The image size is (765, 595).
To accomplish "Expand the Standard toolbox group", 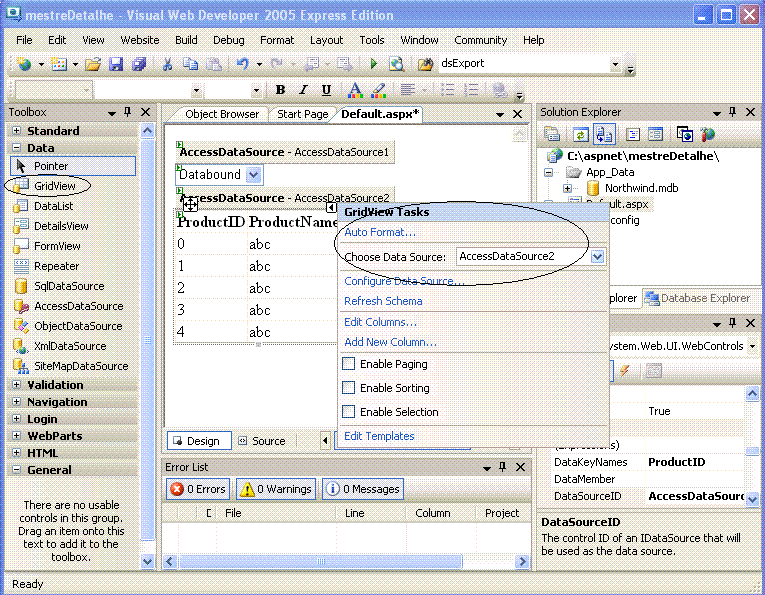I will 17,131.
